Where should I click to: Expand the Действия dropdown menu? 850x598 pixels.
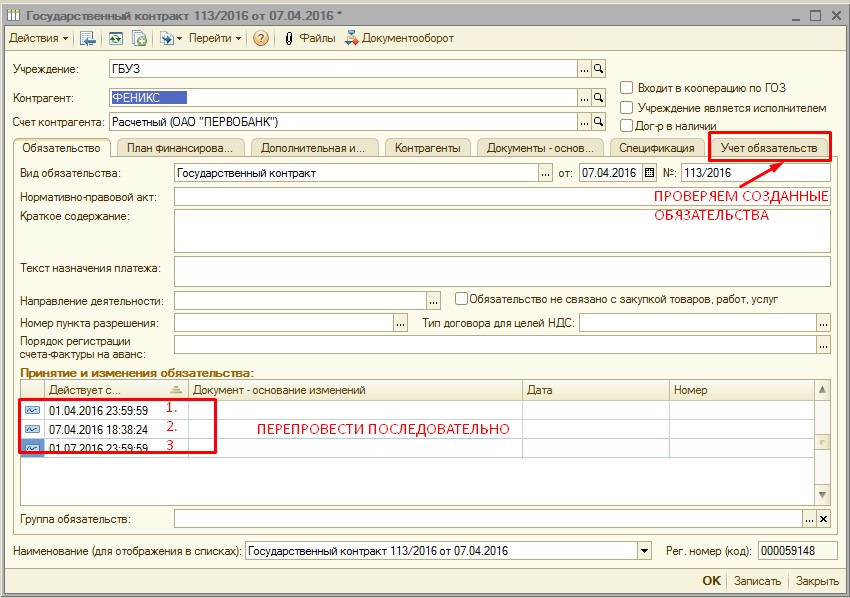coord(39,38)
